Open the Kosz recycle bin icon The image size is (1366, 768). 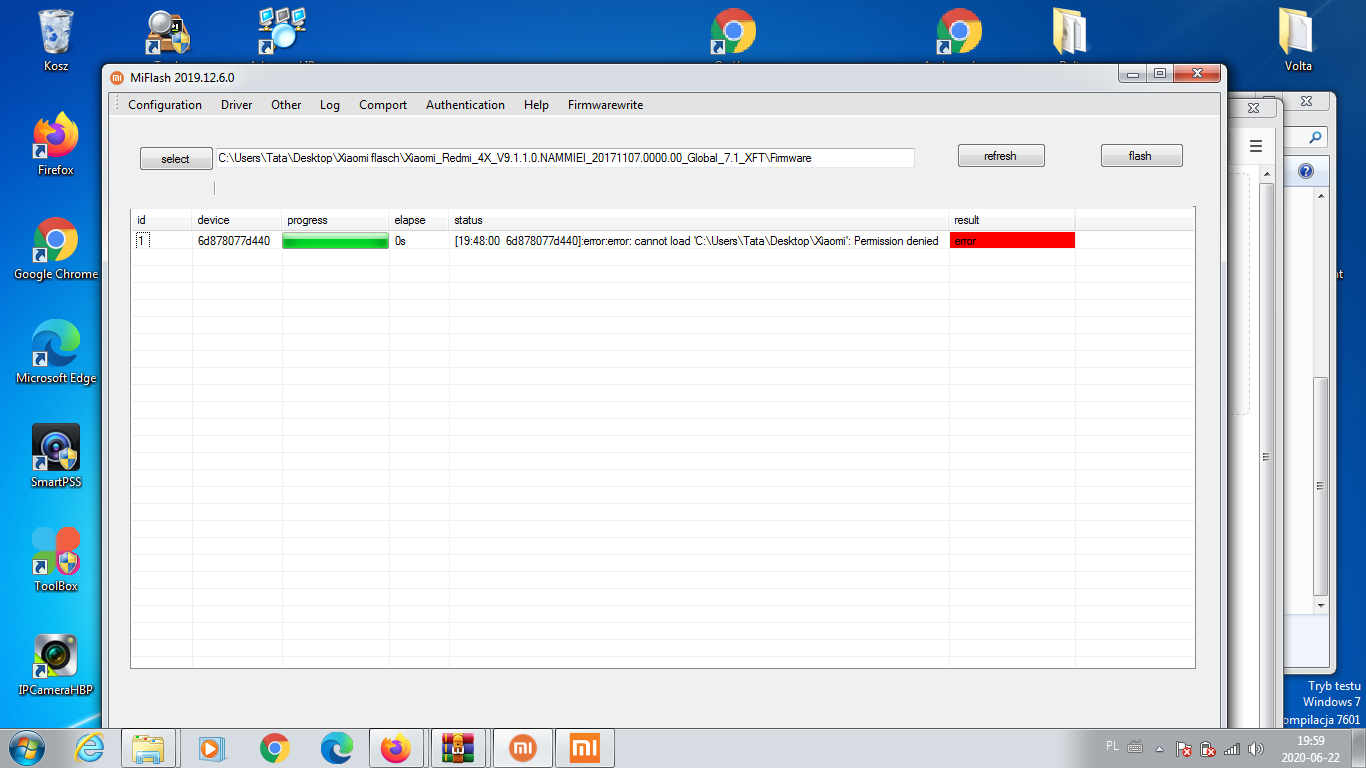click(x=56, y=42)
